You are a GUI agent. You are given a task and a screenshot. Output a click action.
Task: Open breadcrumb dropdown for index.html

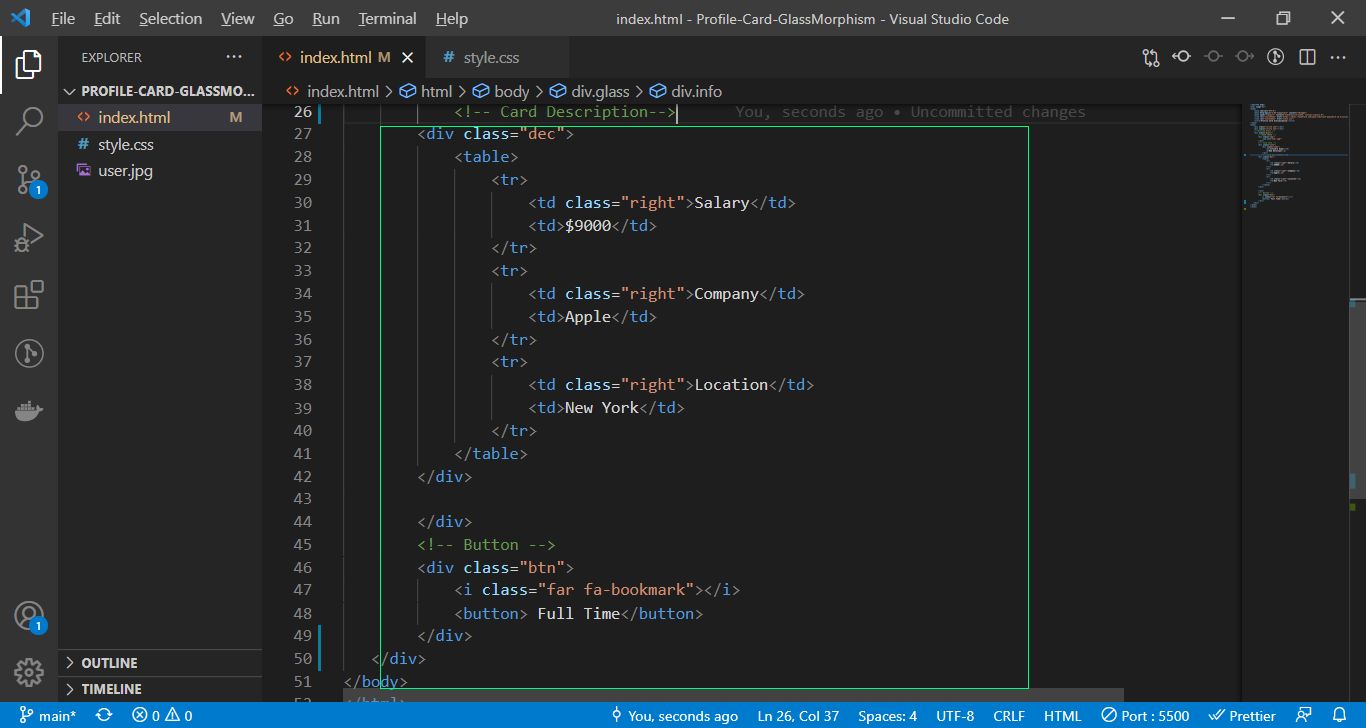332,91
